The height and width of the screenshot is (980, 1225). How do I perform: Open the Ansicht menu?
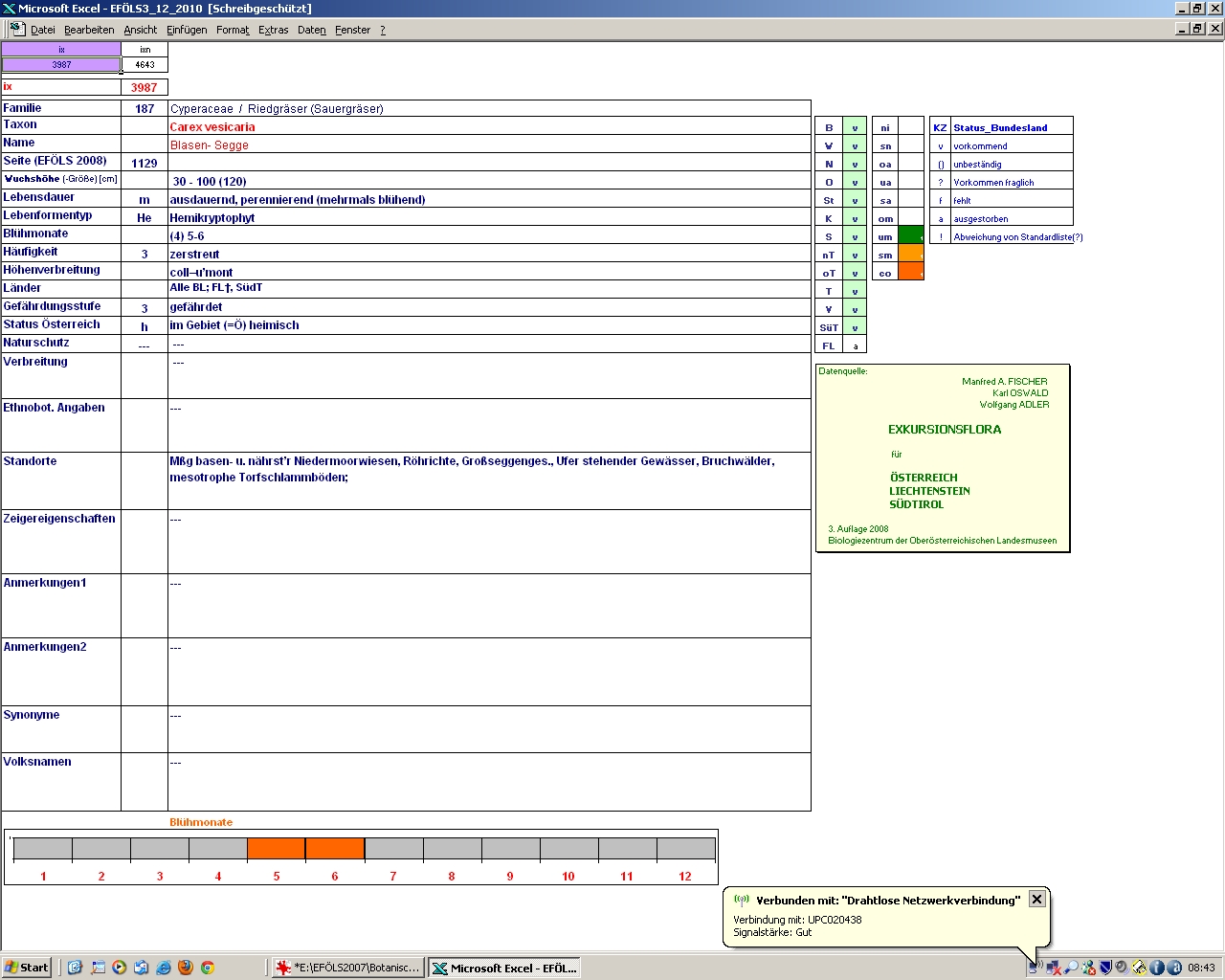coord(141,30)
